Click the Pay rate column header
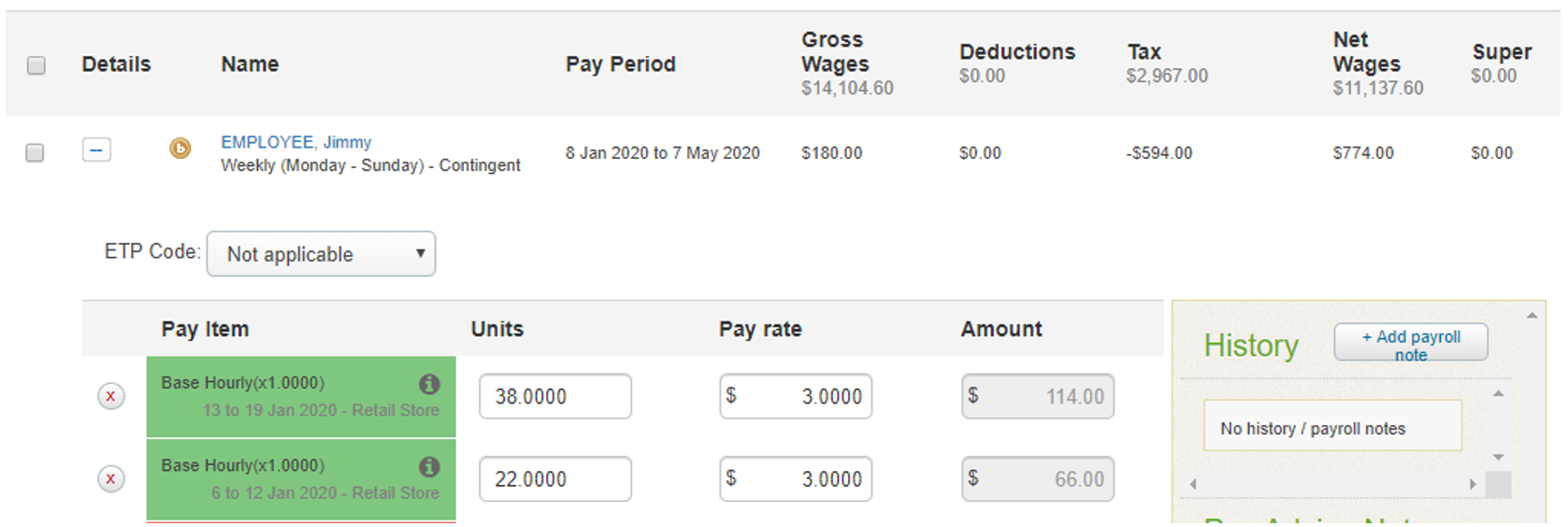The image size is (1568, 527). click(x=760, y=329)
